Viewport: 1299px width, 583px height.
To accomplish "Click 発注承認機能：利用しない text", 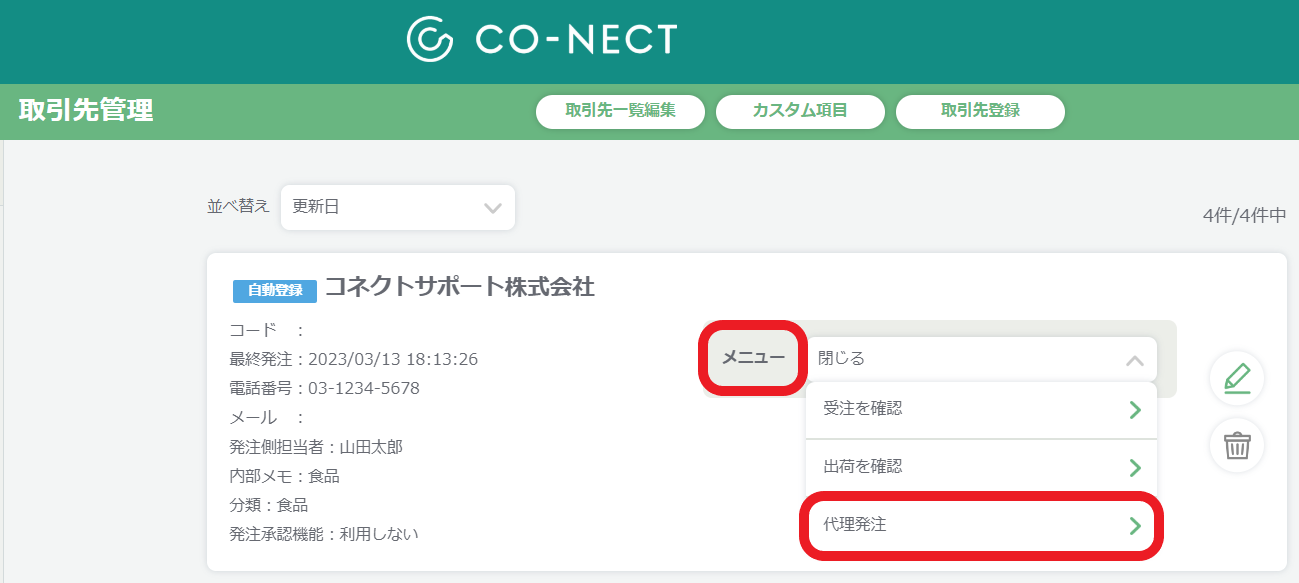I will 324,534.
